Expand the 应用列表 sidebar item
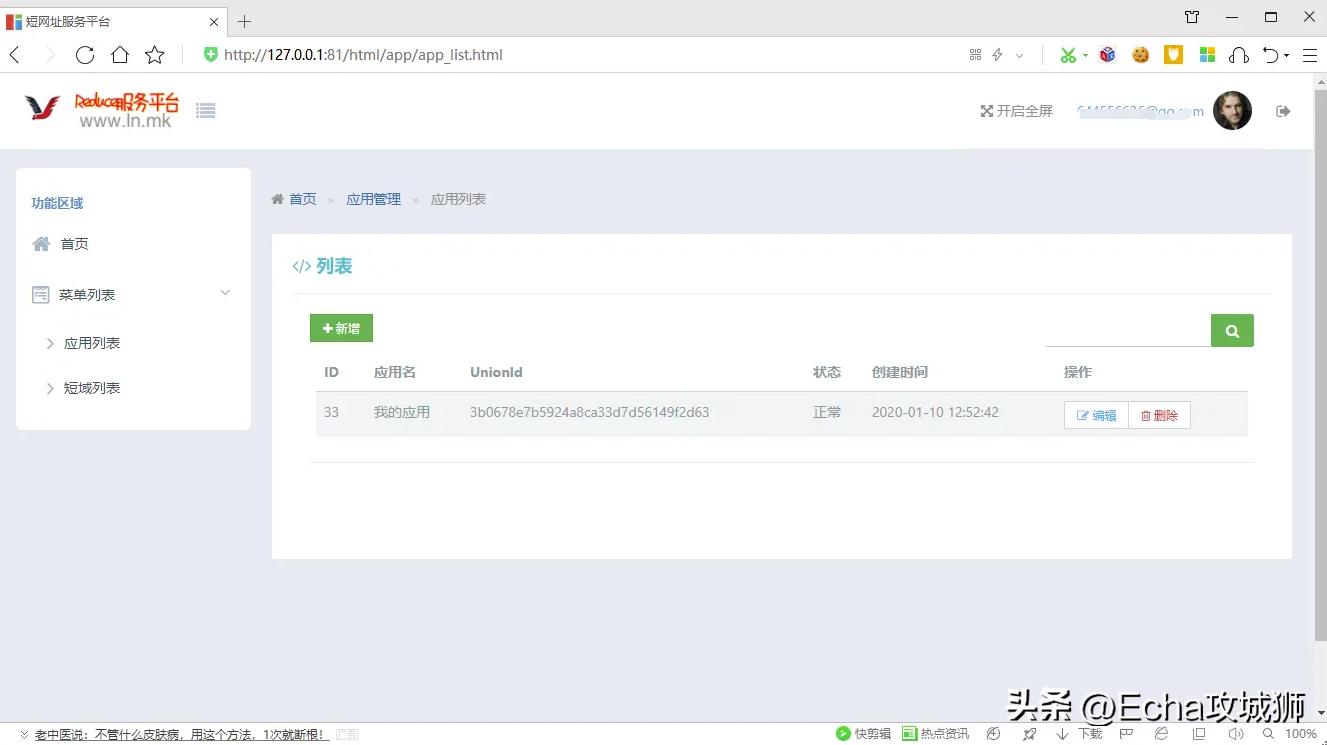 (91, 342)
